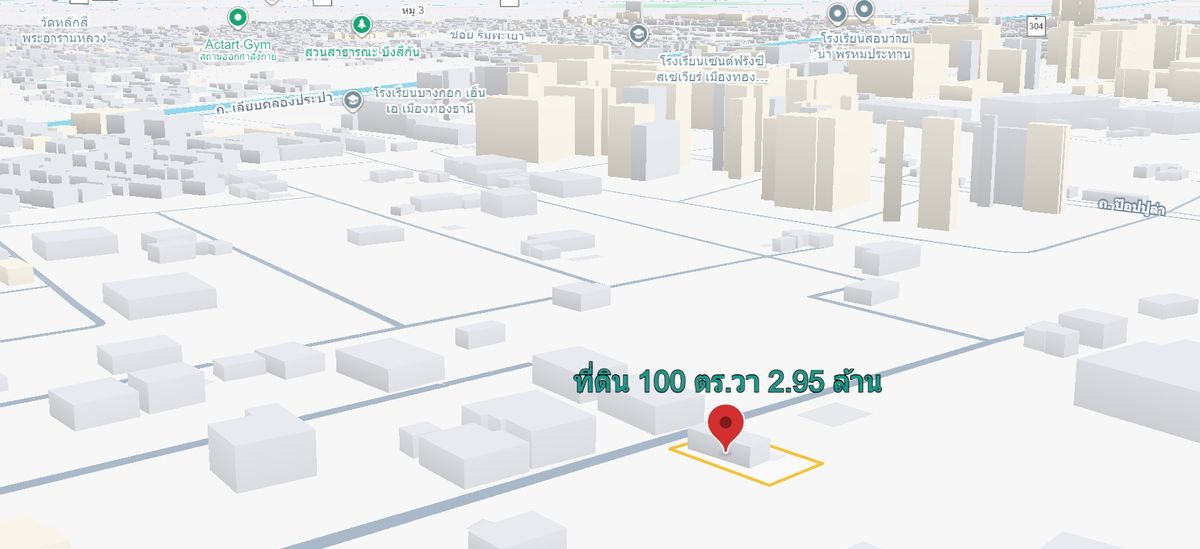Select the โรงเรียนสอนว่ายน้ำ พรหมประทาน label
This screenshot has width=1200, height=549.
click(x=866, y=46)
